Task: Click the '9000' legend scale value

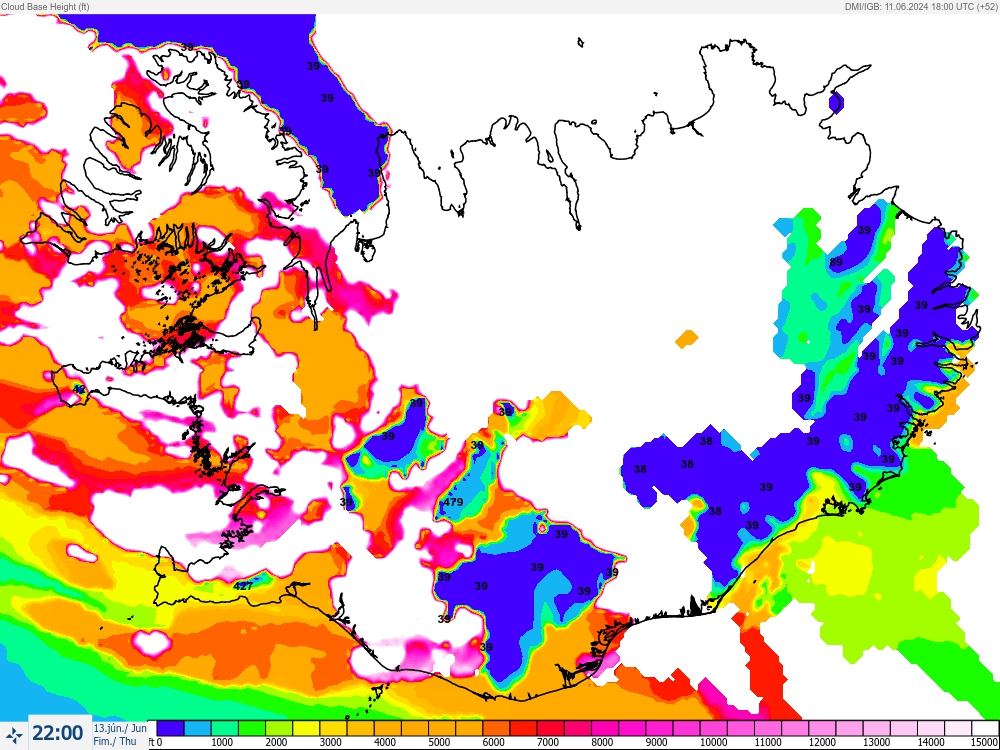Action: pos(656,742)
